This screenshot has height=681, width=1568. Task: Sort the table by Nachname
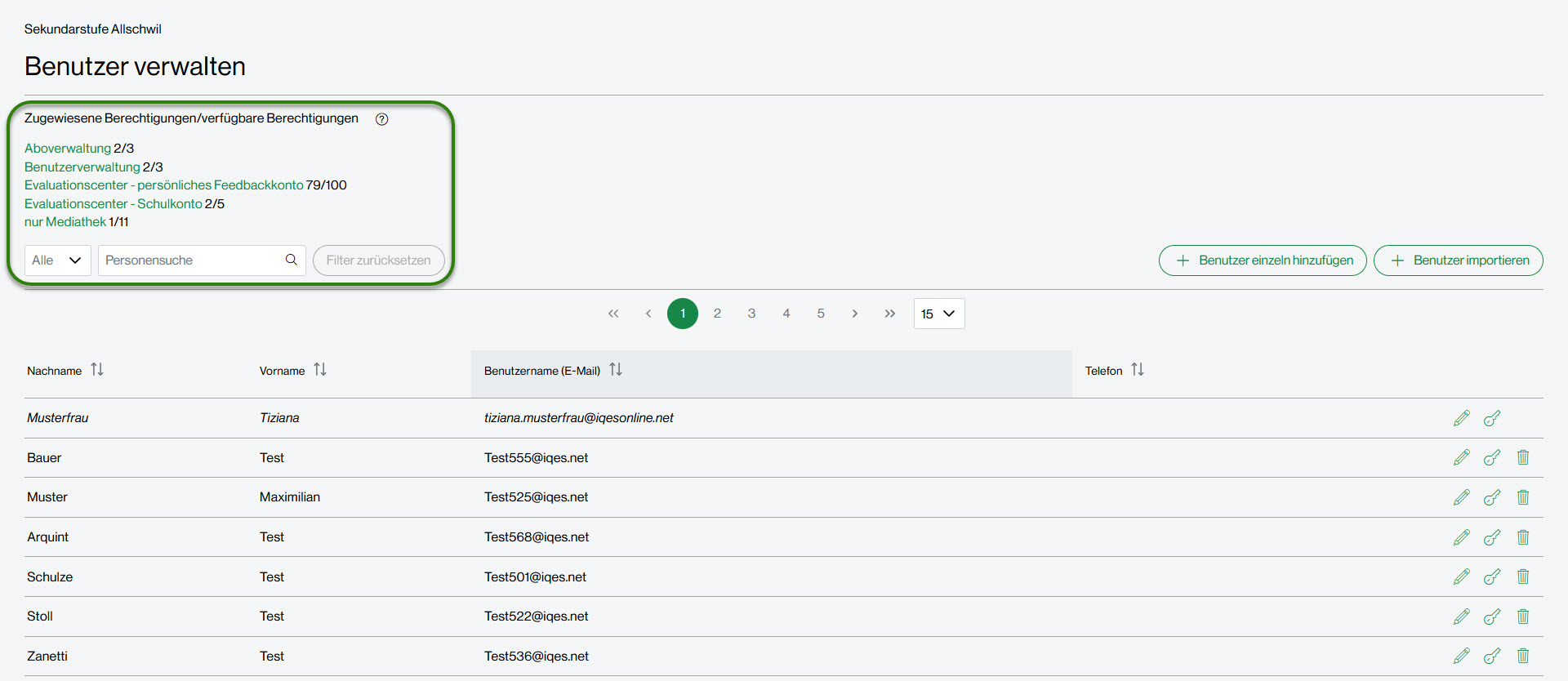pos(97,370)
